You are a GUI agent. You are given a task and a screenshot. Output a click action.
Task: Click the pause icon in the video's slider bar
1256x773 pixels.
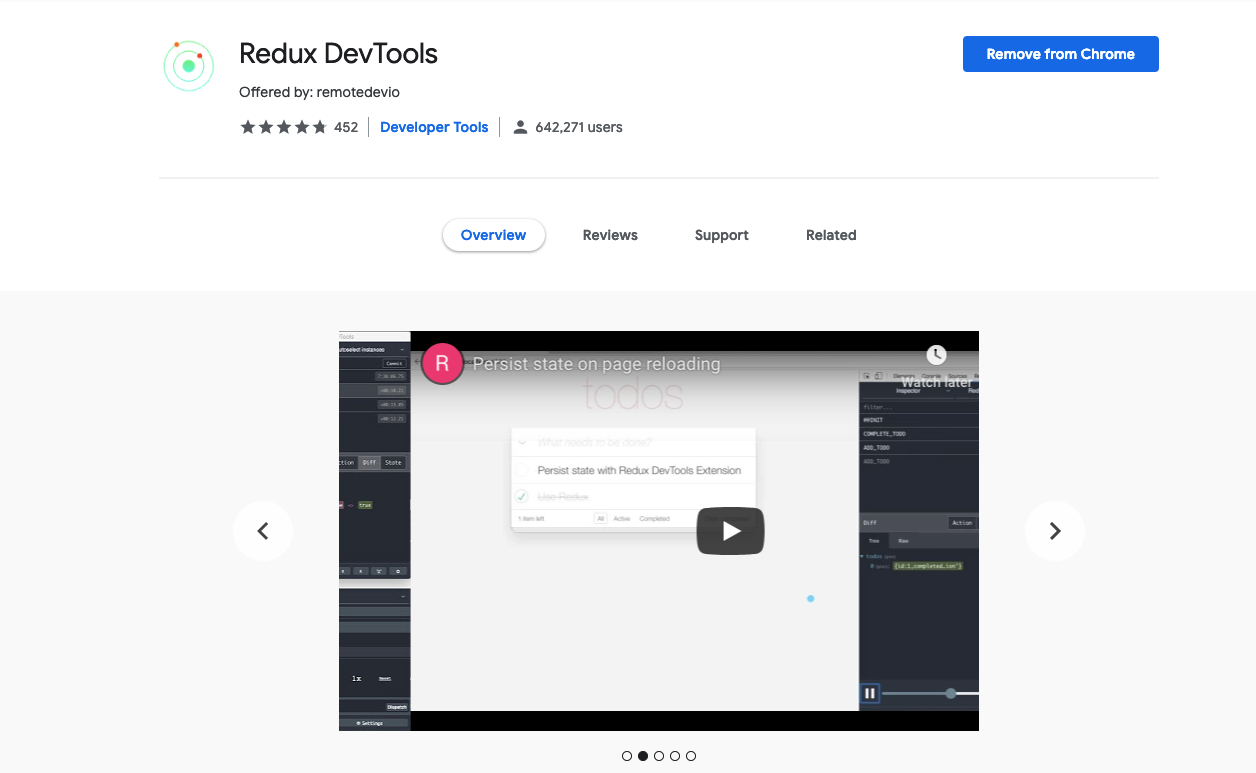pos(870,693)
